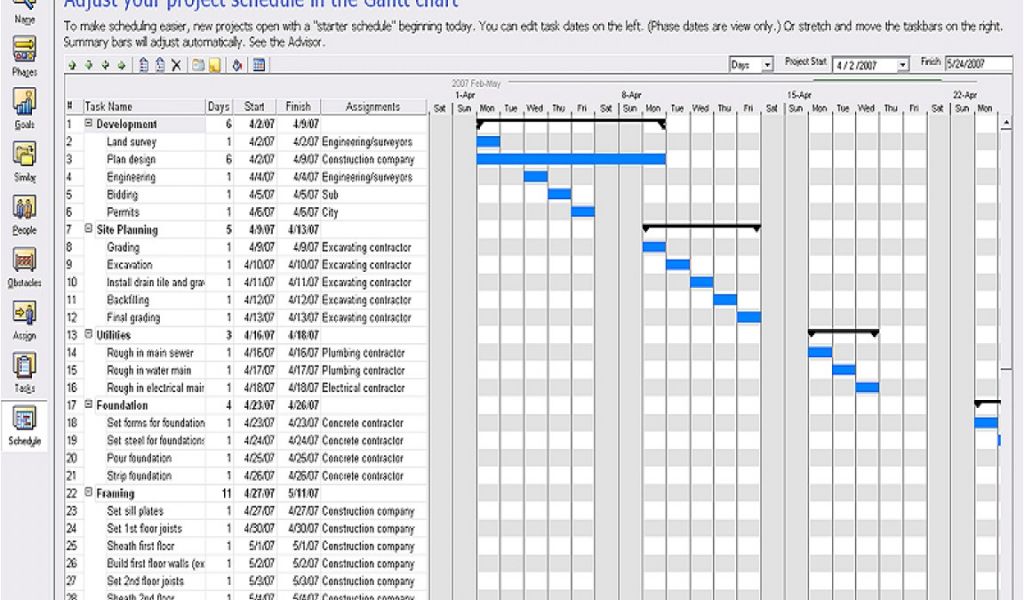Open the Goals step icon
This screenshot has height=600, width=1024.
25,103
